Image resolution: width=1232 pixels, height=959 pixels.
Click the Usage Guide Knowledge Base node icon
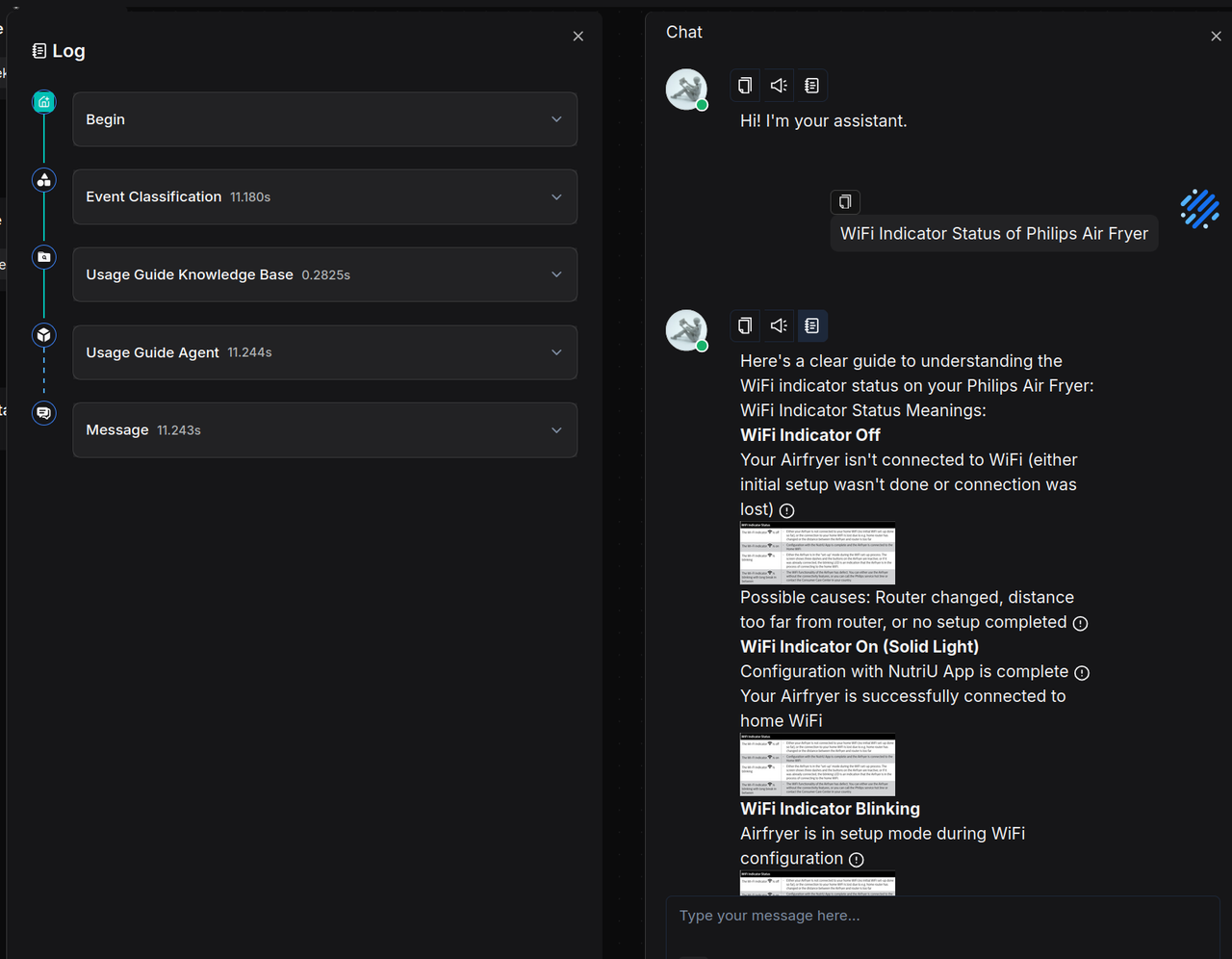[44, 257]
